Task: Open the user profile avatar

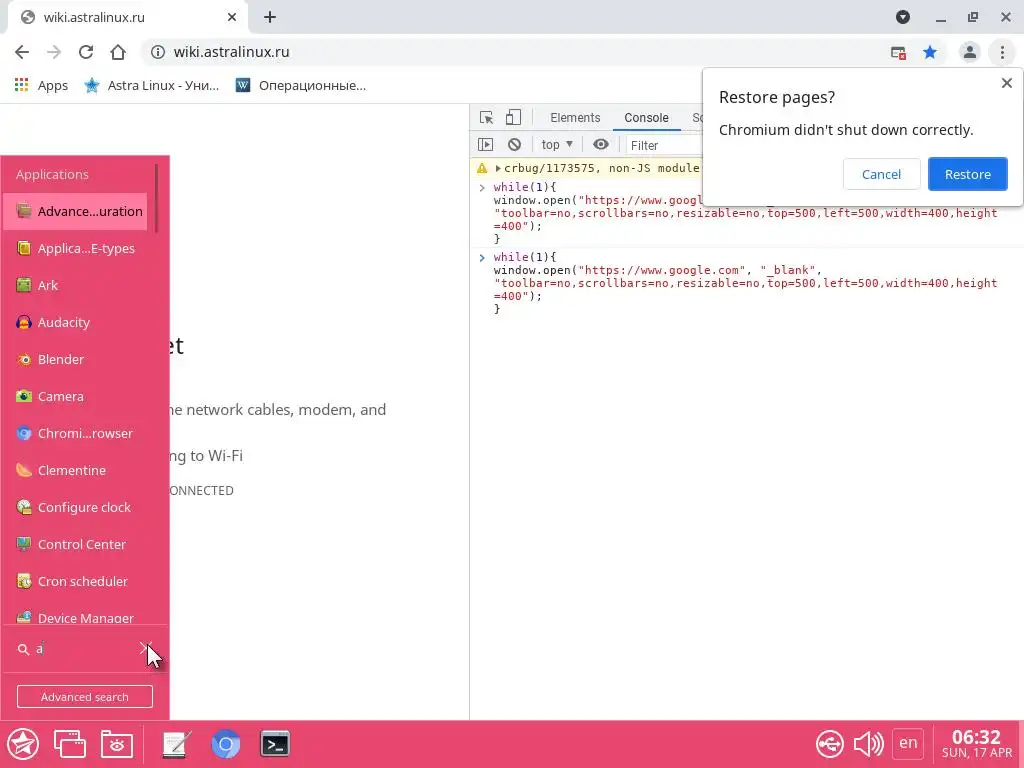Action: [970, 52]
